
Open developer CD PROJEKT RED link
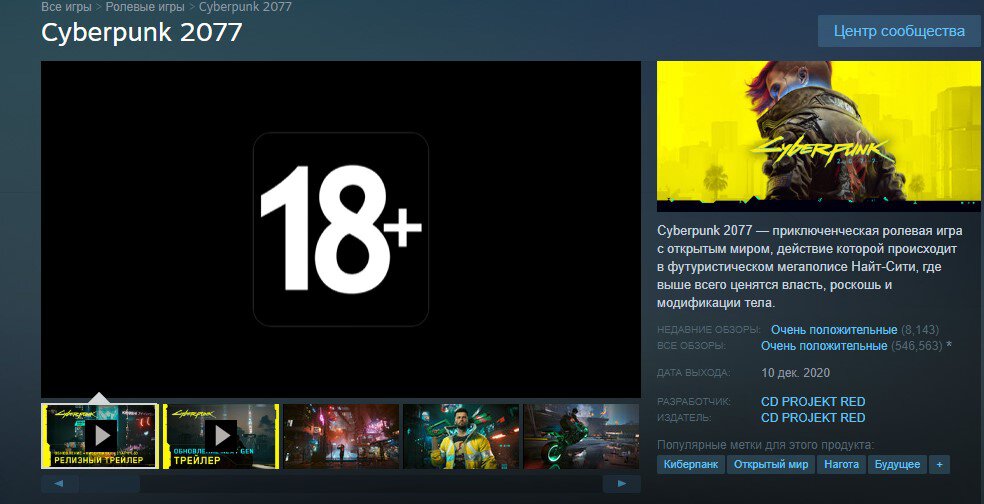coord(813,402)
